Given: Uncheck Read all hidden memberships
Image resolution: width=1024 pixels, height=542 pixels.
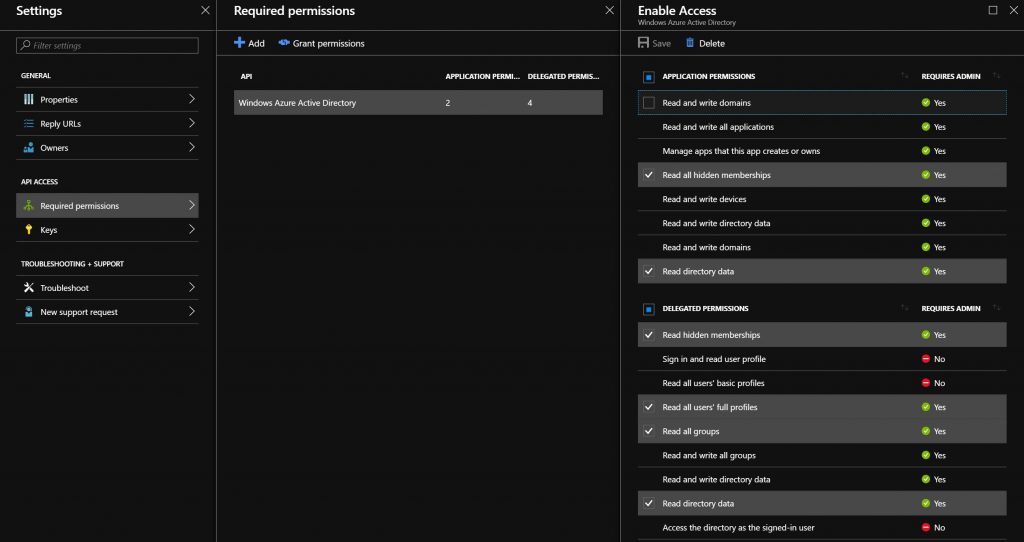Looking at the screenshot, I should tap(648, 175).
